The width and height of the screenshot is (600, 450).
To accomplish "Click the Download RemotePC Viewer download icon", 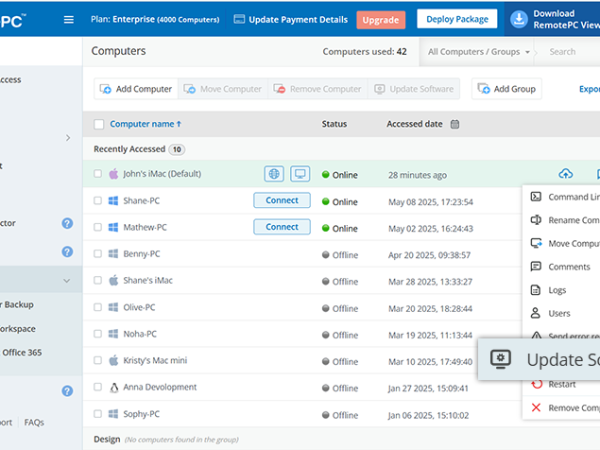I will pyautogui.click(x=519, y=19).
